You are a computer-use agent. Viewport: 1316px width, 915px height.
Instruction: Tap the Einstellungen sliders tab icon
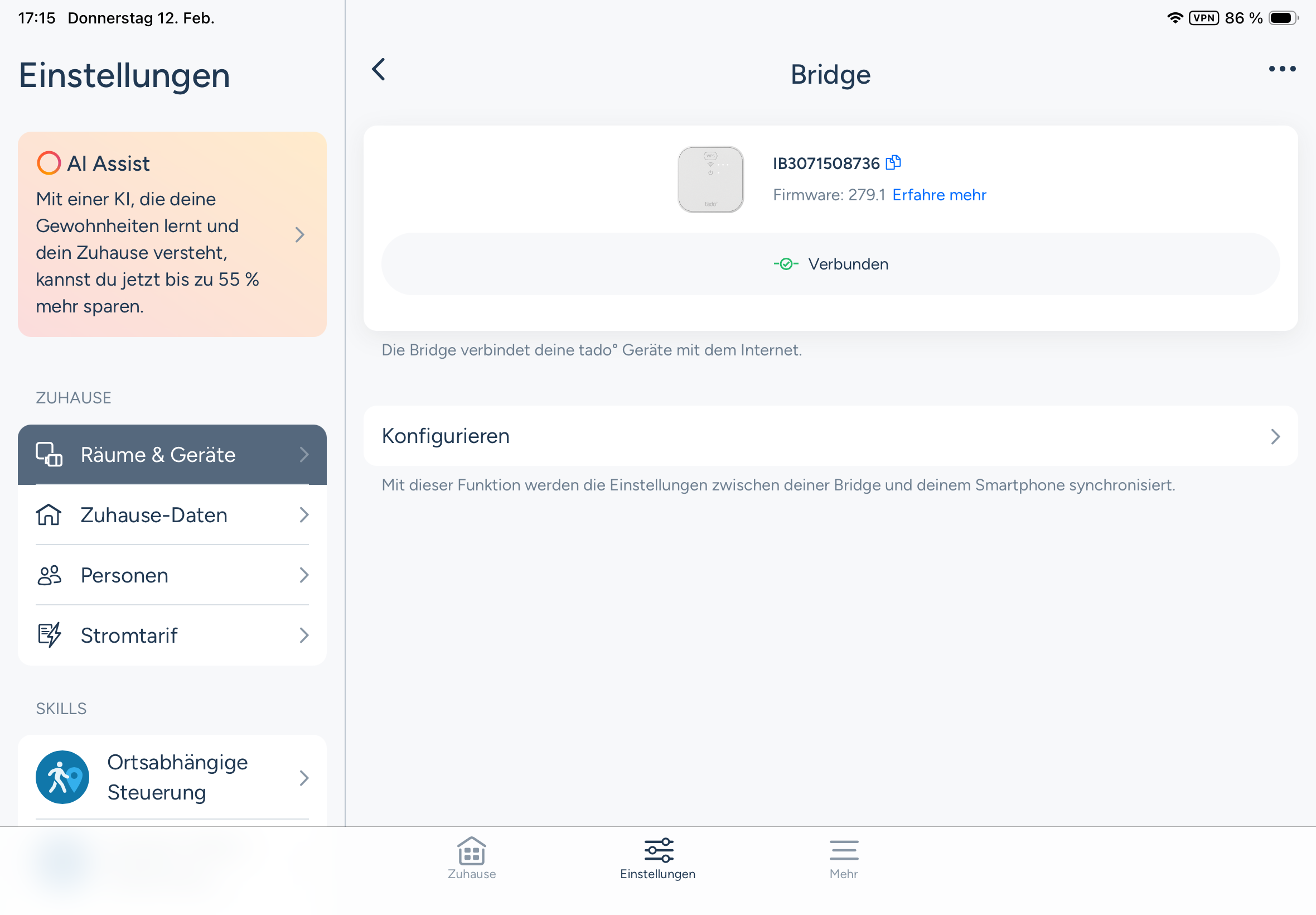click(x=659, y=850)
